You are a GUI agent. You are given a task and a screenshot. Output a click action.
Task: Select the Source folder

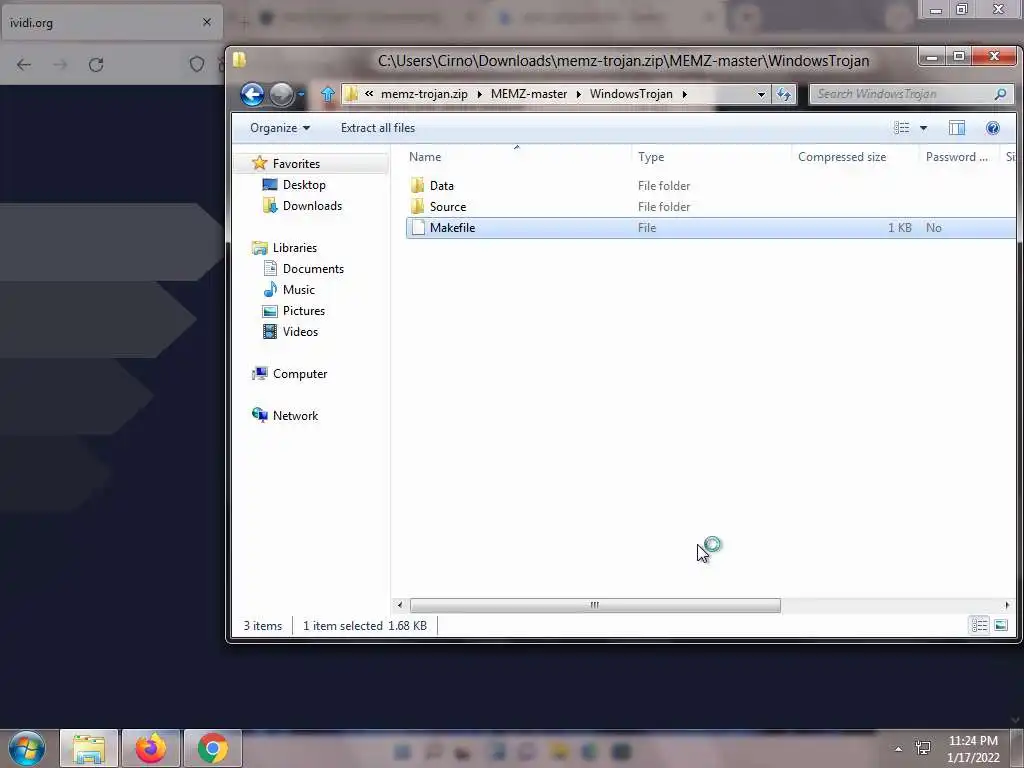coord(447,206)
